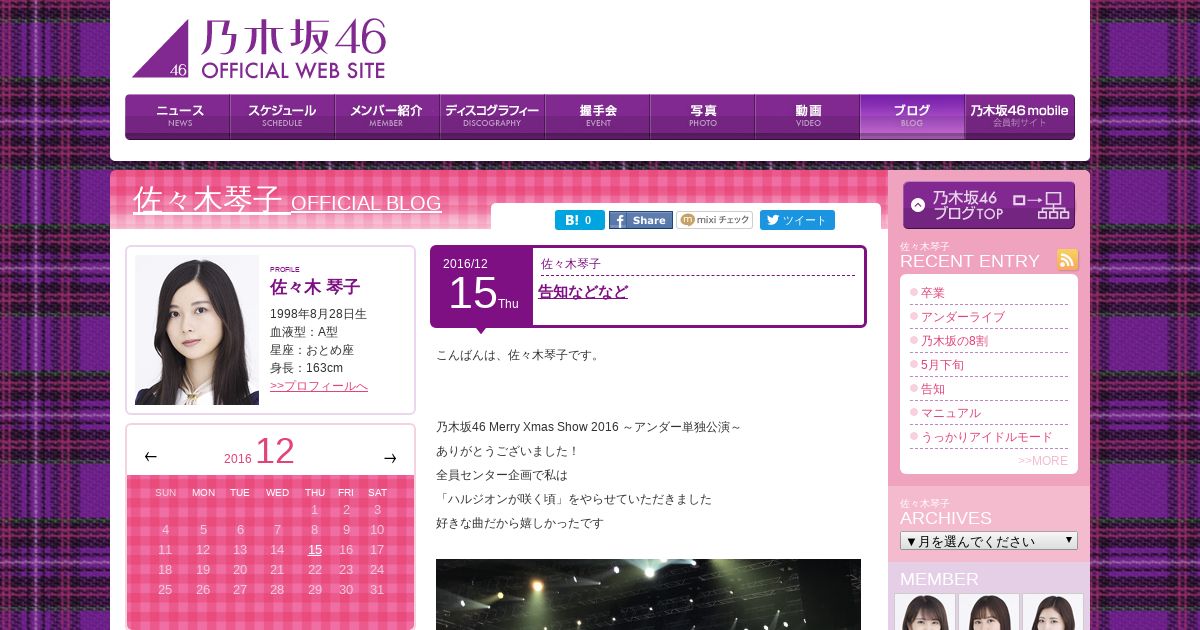
Task: Open the 告知 recent entry
Action: [x=932, y=389]
